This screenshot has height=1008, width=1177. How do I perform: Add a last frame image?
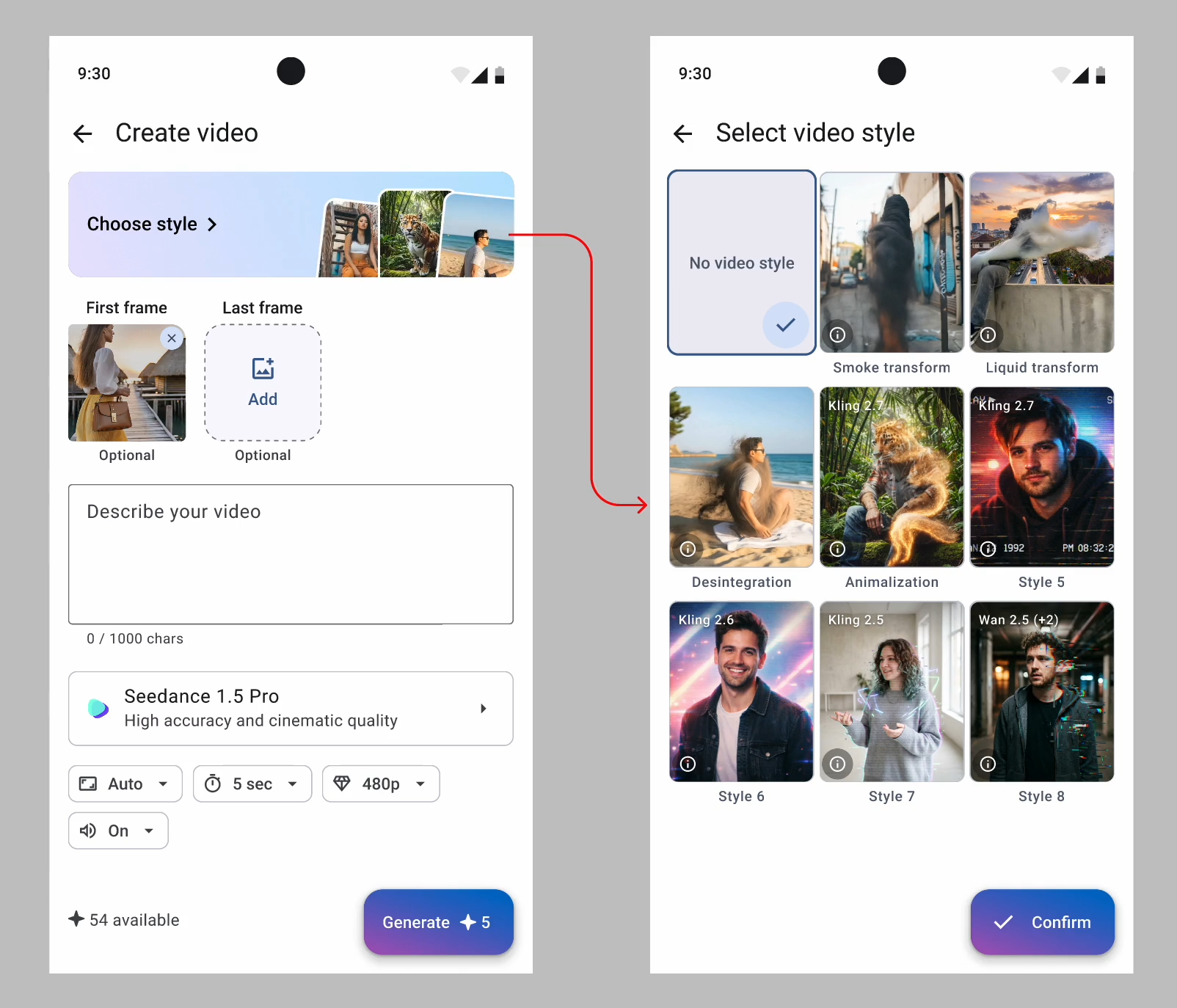[263, 382]
